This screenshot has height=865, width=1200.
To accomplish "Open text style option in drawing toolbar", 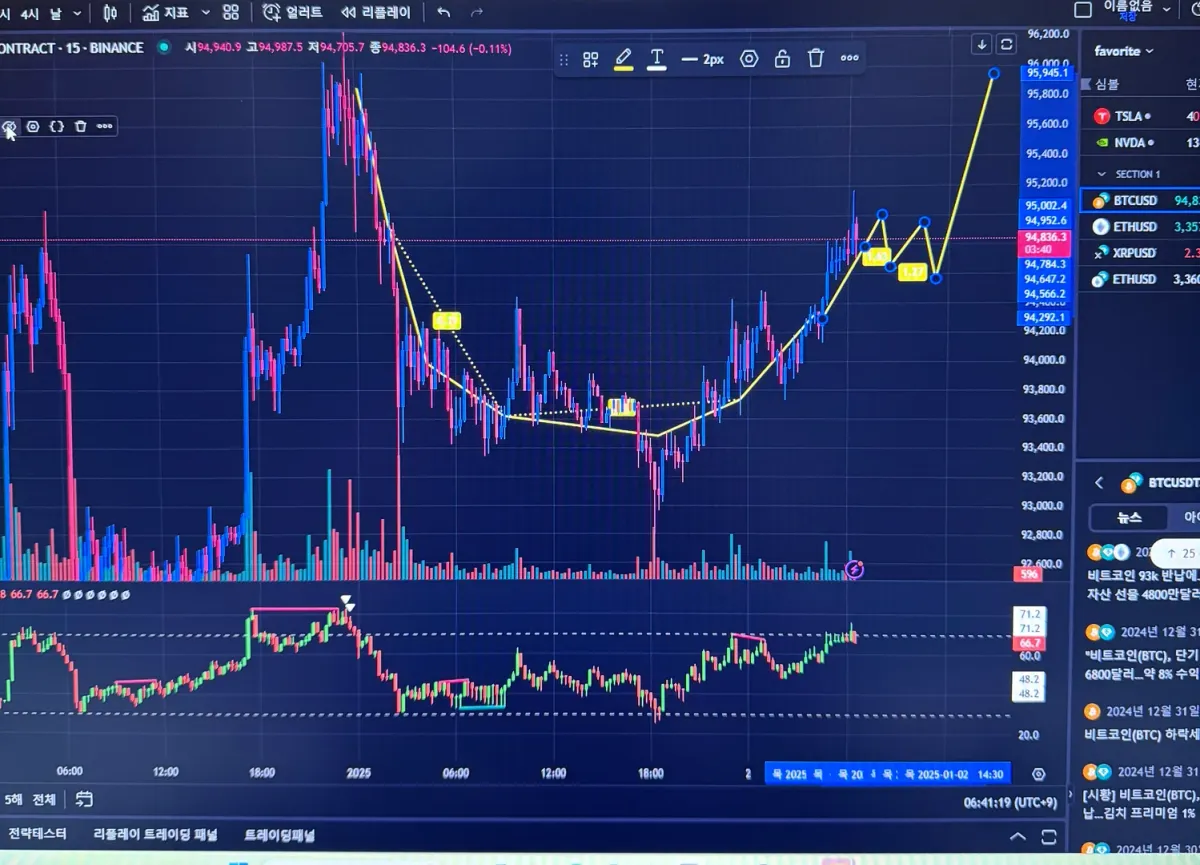I will click(x=657, y=59).
